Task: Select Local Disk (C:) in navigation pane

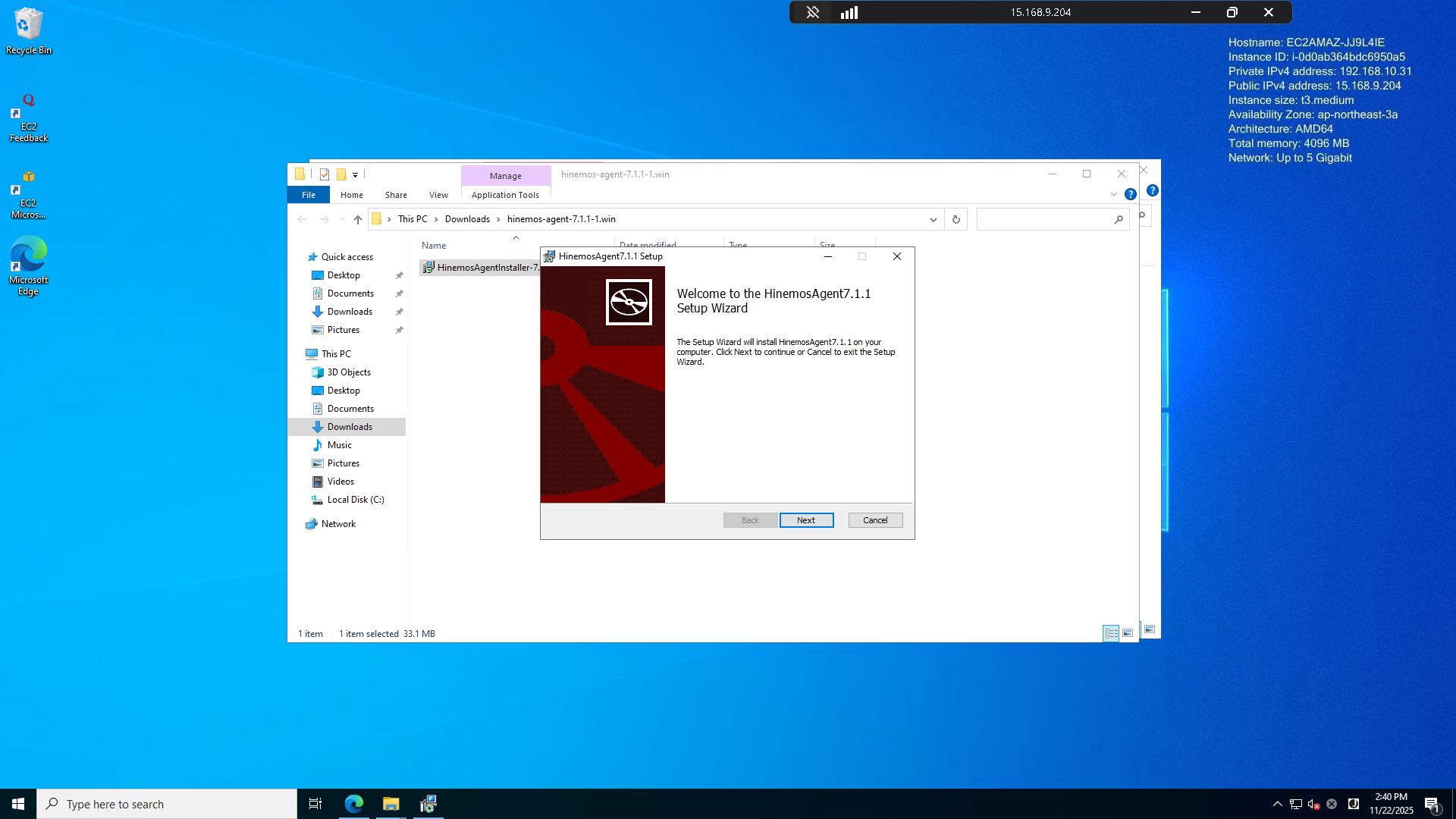Action: tap(355, 500)
